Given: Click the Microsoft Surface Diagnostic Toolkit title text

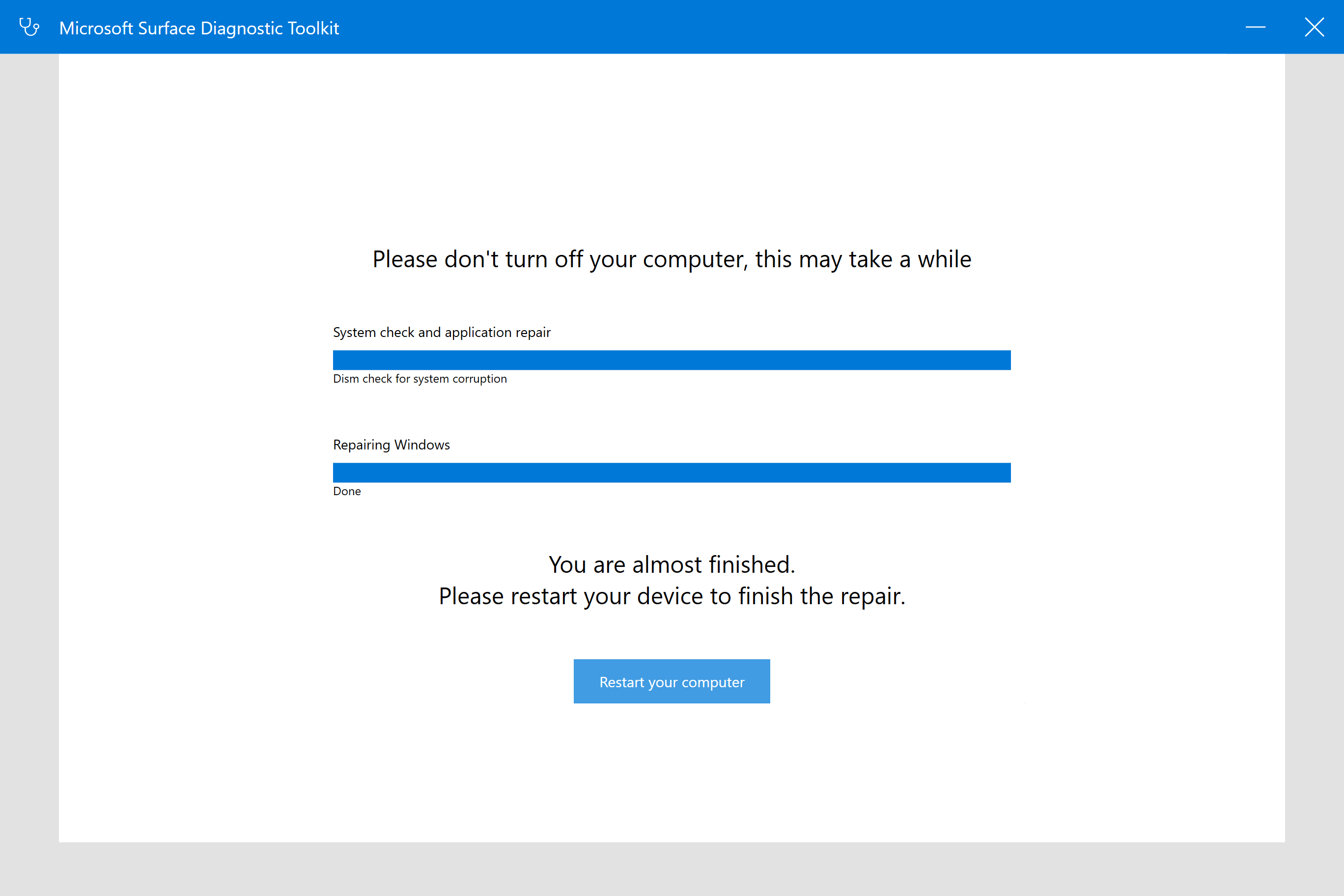Looking at the screenshot, I should pos(199,28).
